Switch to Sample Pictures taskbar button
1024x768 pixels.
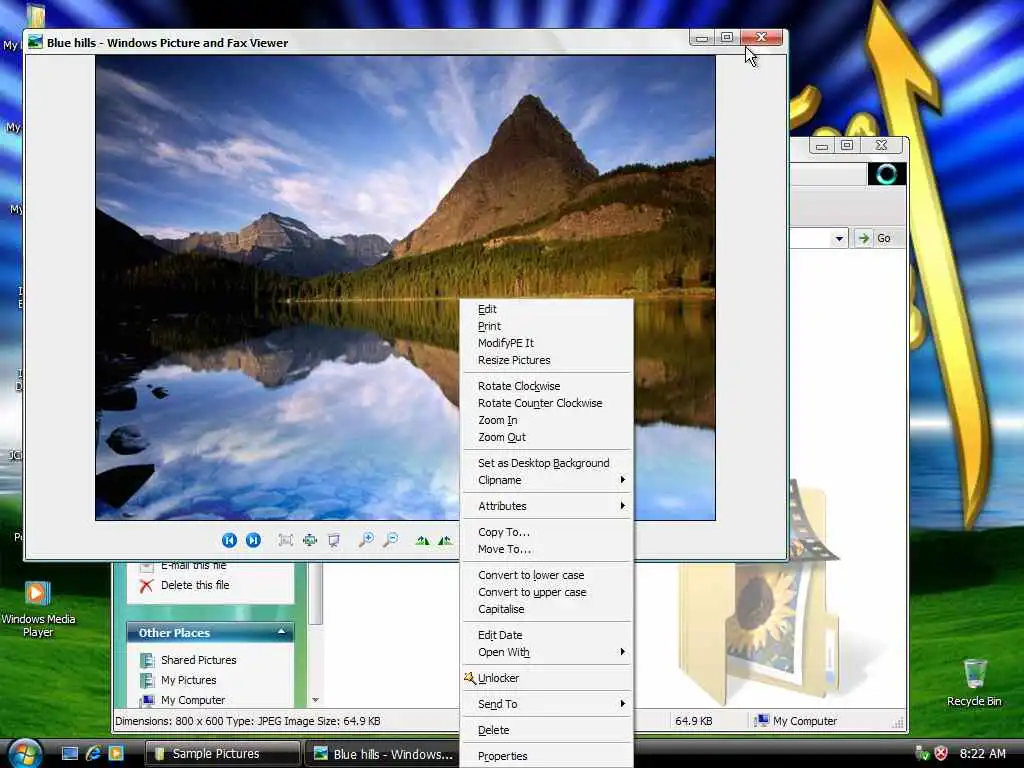pyautogui.click(x=221, y=754)
